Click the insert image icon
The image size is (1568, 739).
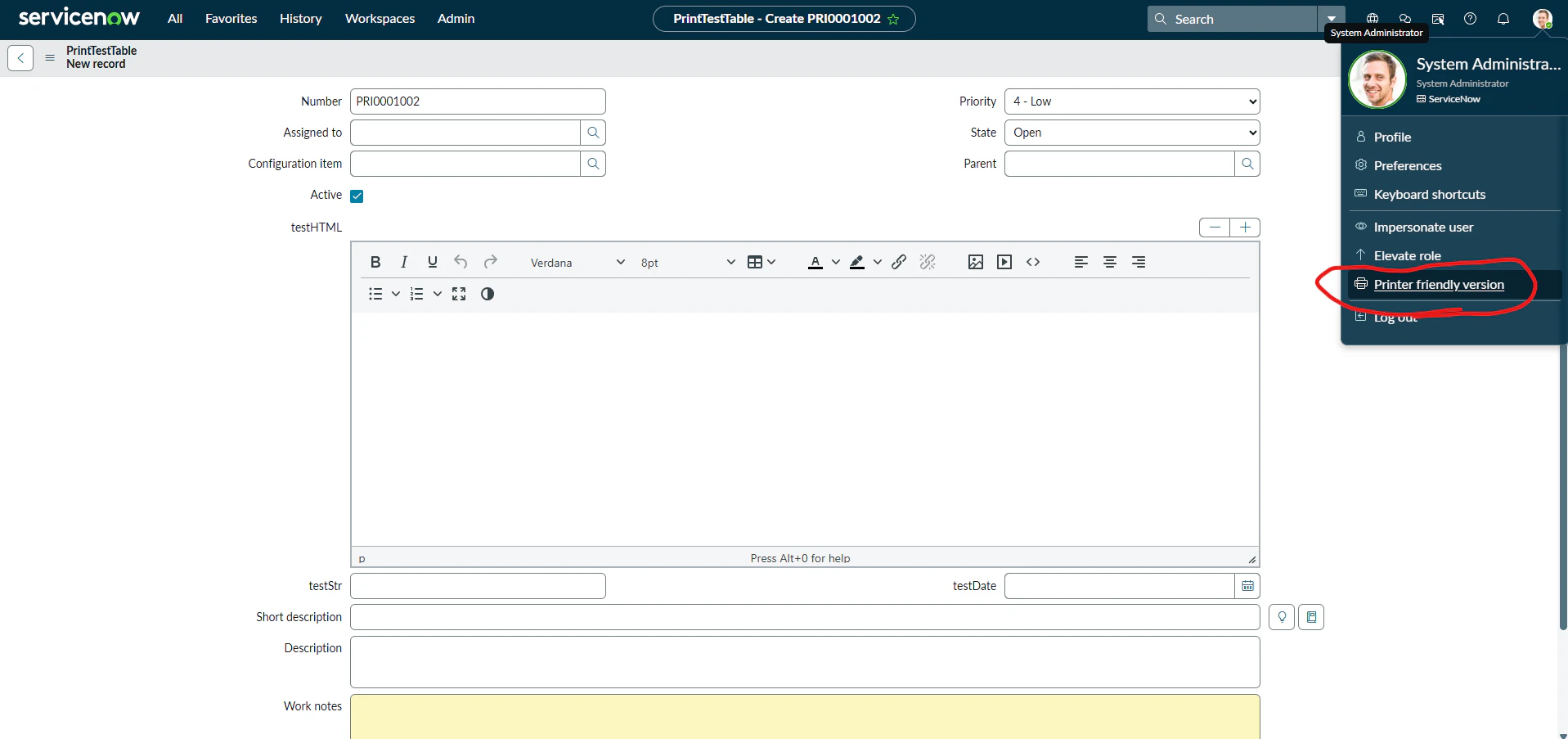pos(976,262)
